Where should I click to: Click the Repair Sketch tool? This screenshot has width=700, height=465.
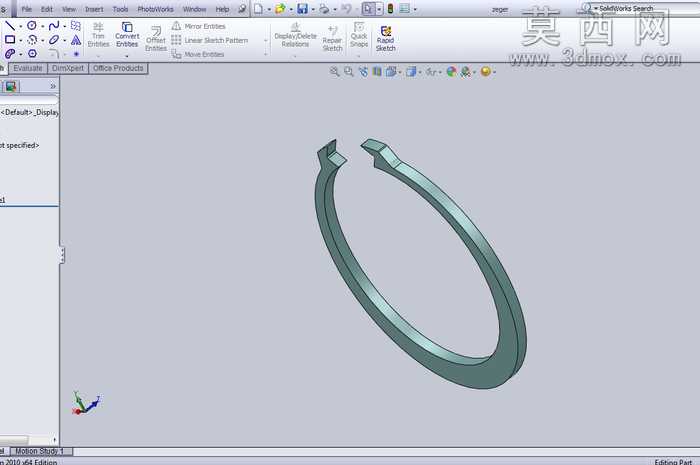332,38
